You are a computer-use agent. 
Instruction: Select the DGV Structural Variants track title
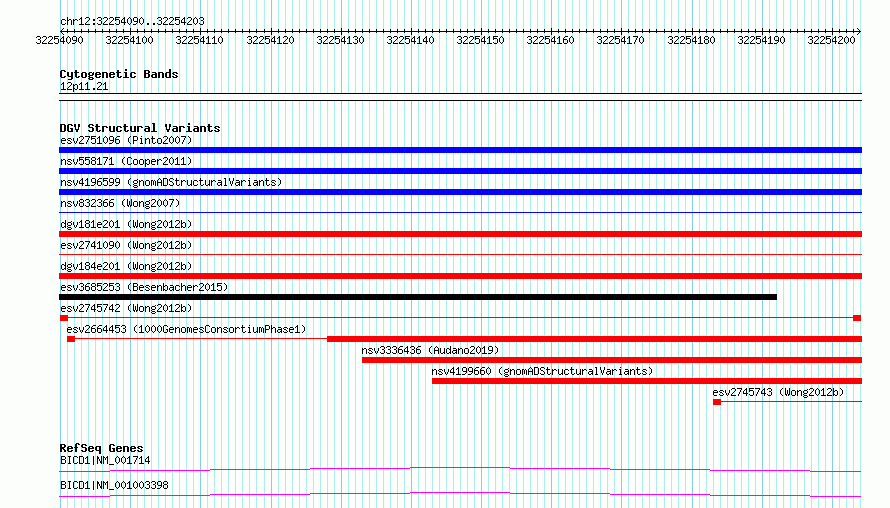pos(140,128)
